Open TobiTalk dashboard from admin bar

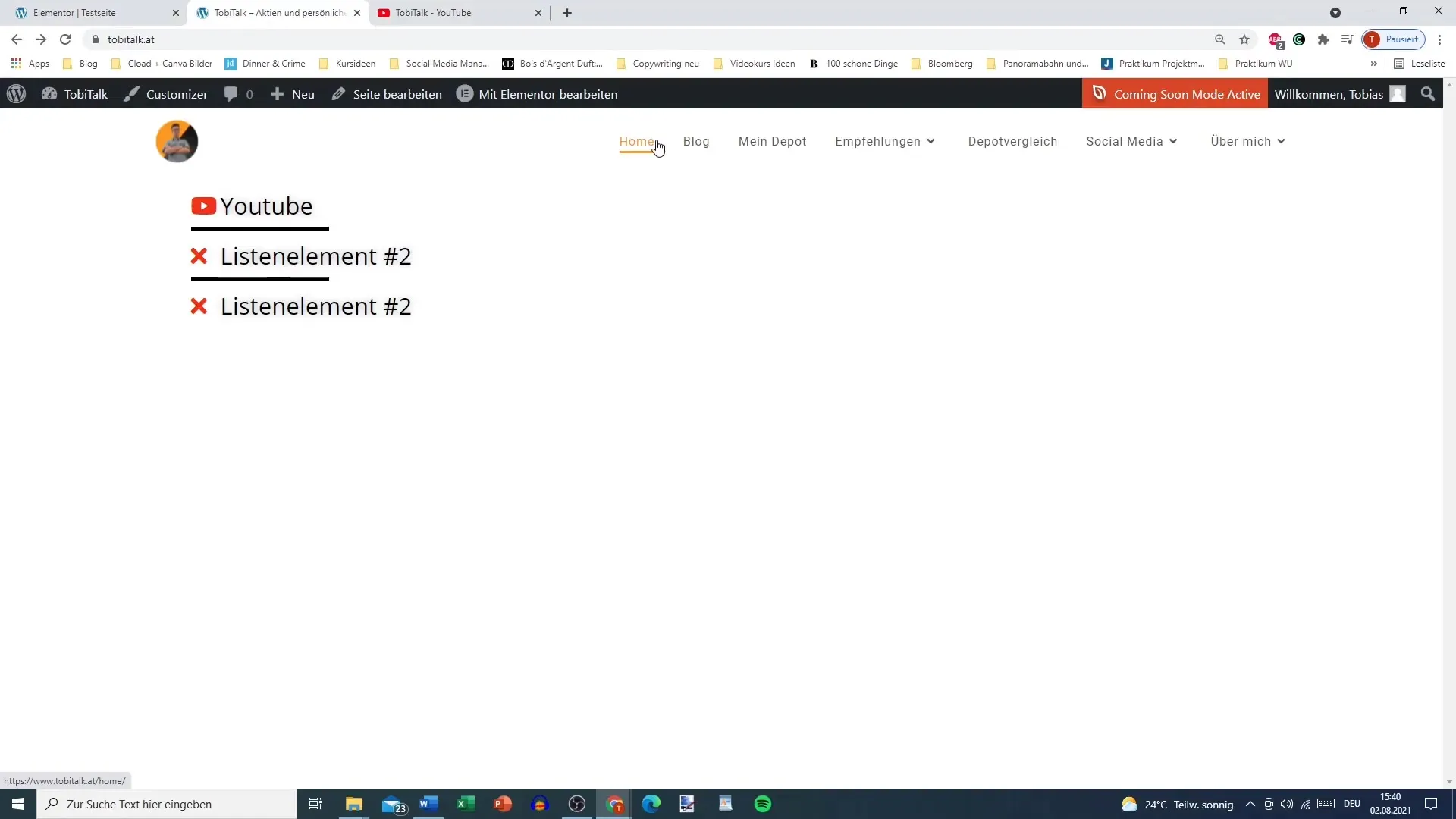coord(74,94)
